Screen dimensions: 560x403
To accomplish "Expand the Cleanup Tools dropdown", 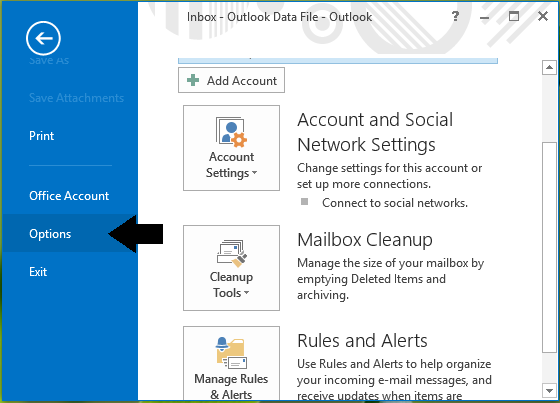I will 231,268.
